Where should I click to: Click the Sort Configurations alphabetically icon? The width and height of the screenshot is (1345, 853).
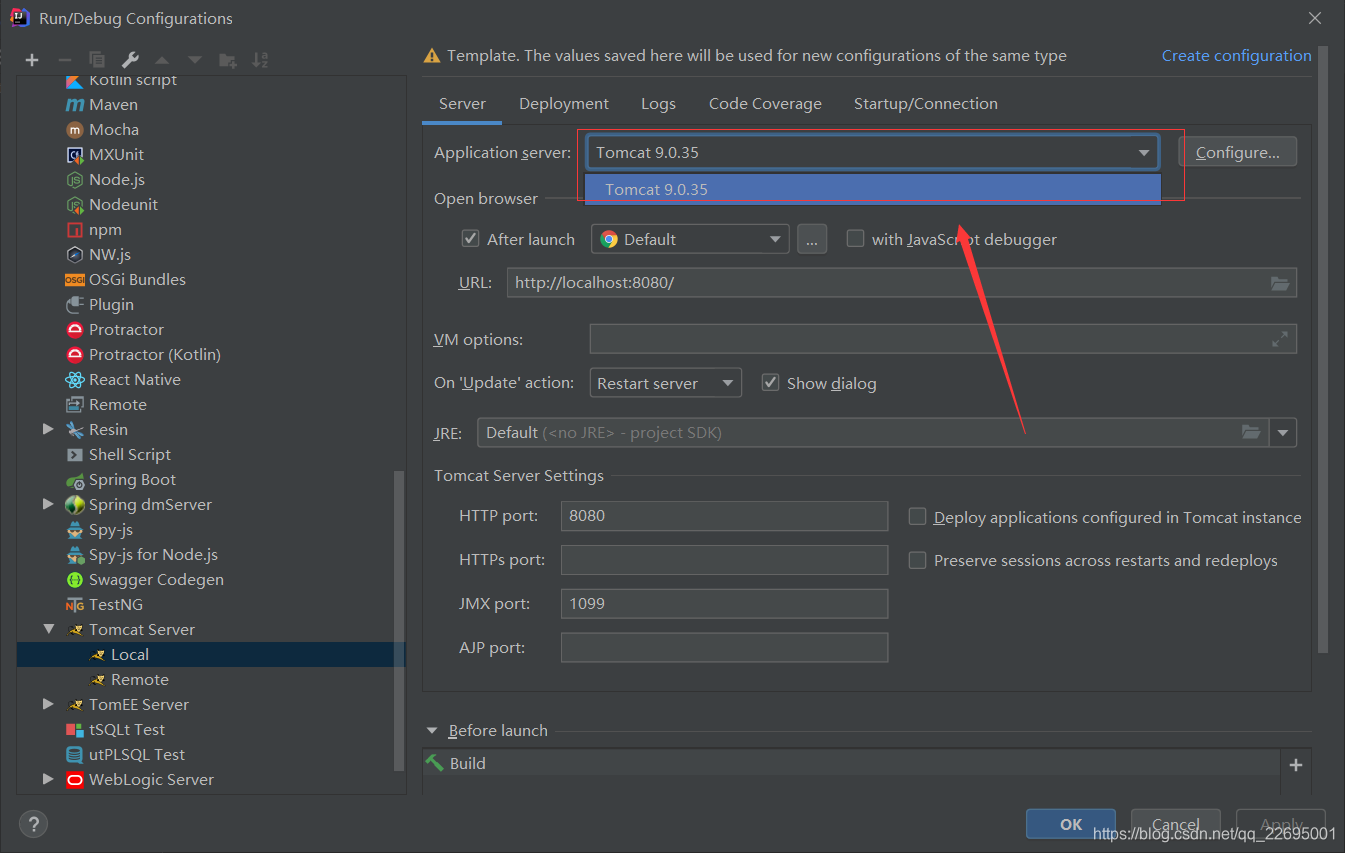(260, 60)
